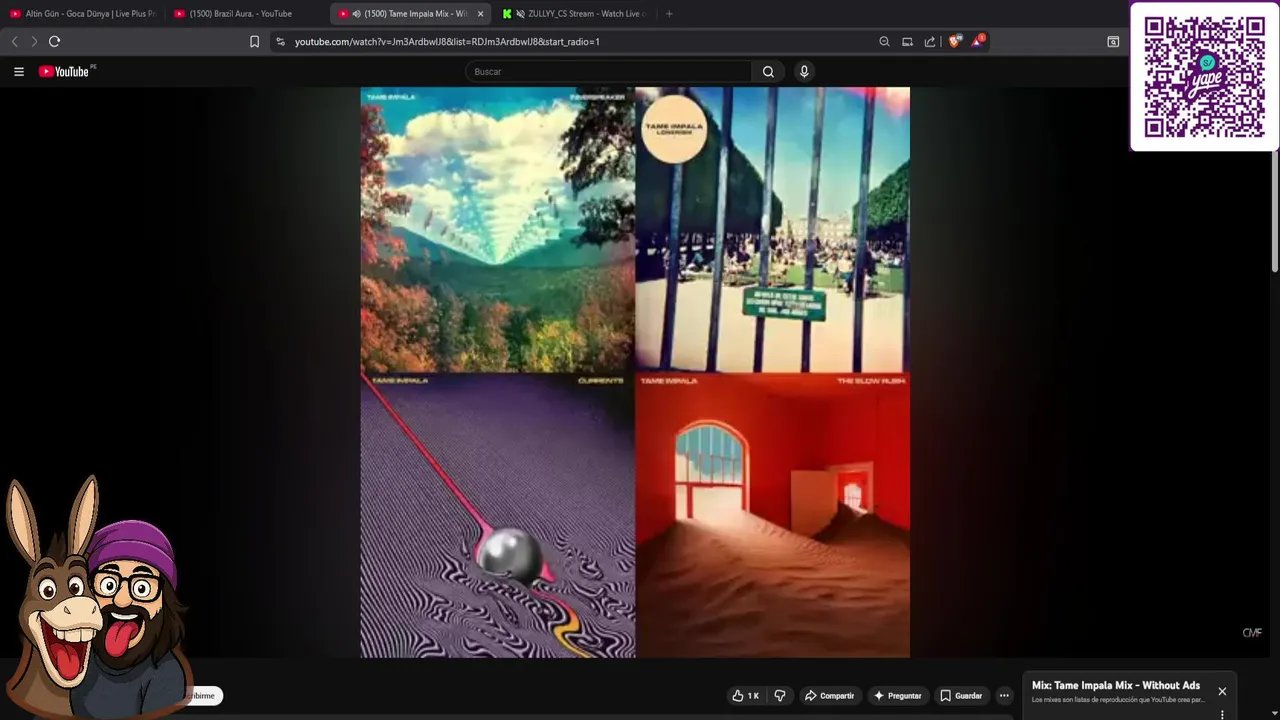
Task: Switch to ZULLYY_CS Stream tab
Action: pyautogui.click(x=574, y=14)
